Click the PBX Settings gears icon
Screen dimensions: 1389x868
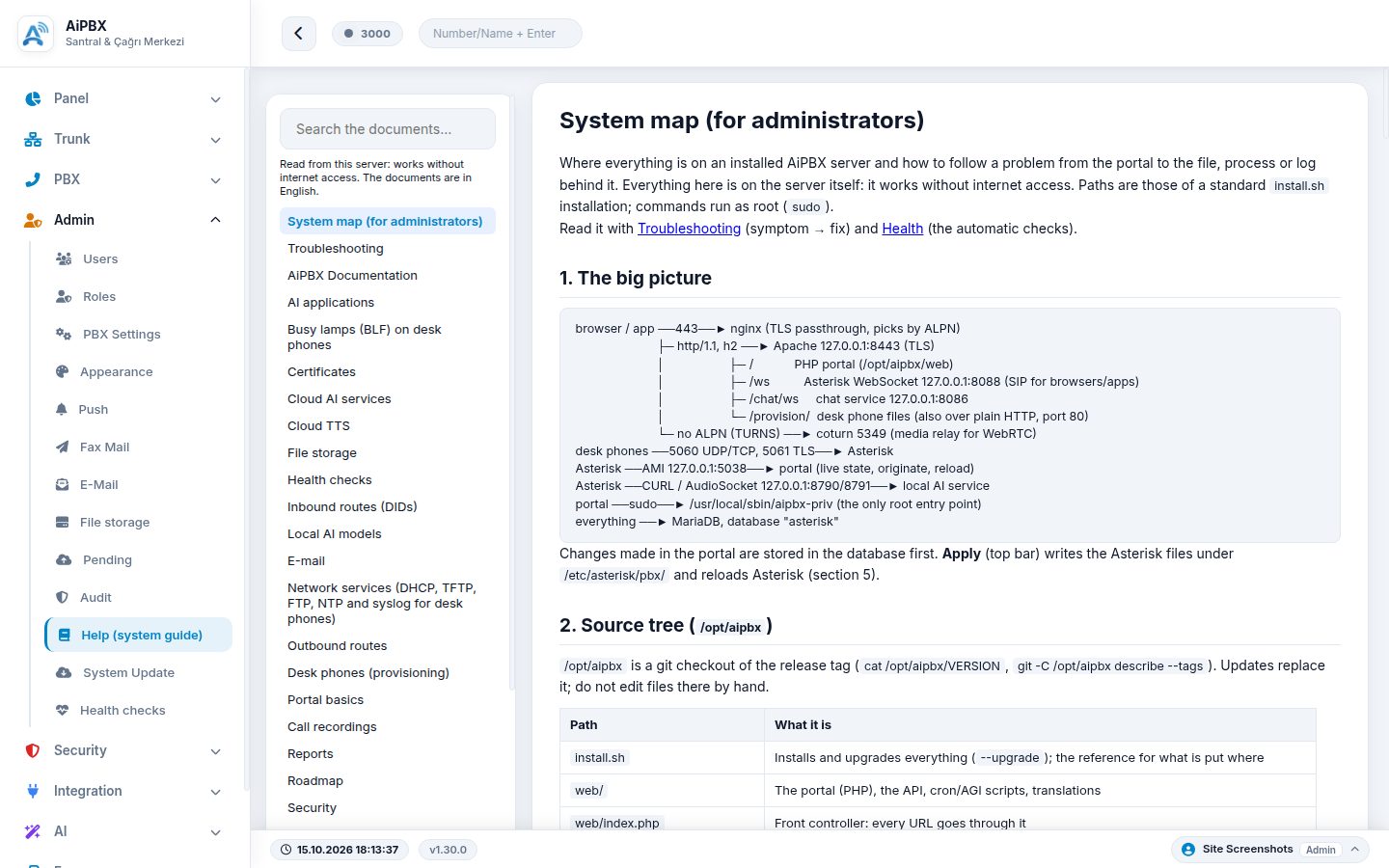pos(64,334)
